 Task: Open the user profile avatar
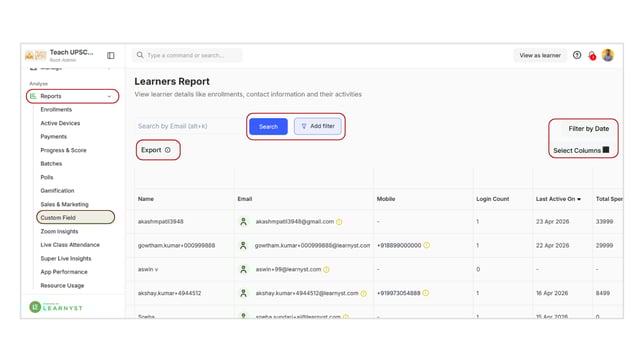[608, 55]
